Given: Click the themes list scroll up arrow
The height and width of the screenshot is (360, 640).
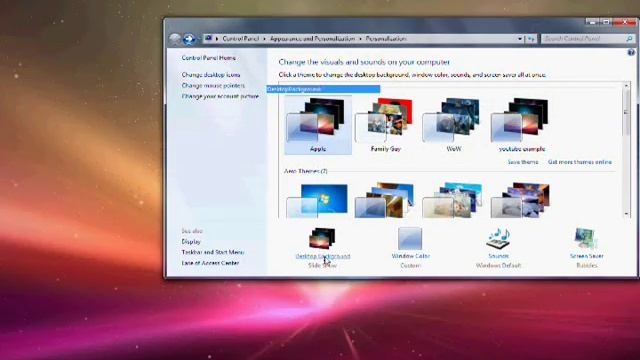Looking at the screenshot, I should click(x=627, y=86).
